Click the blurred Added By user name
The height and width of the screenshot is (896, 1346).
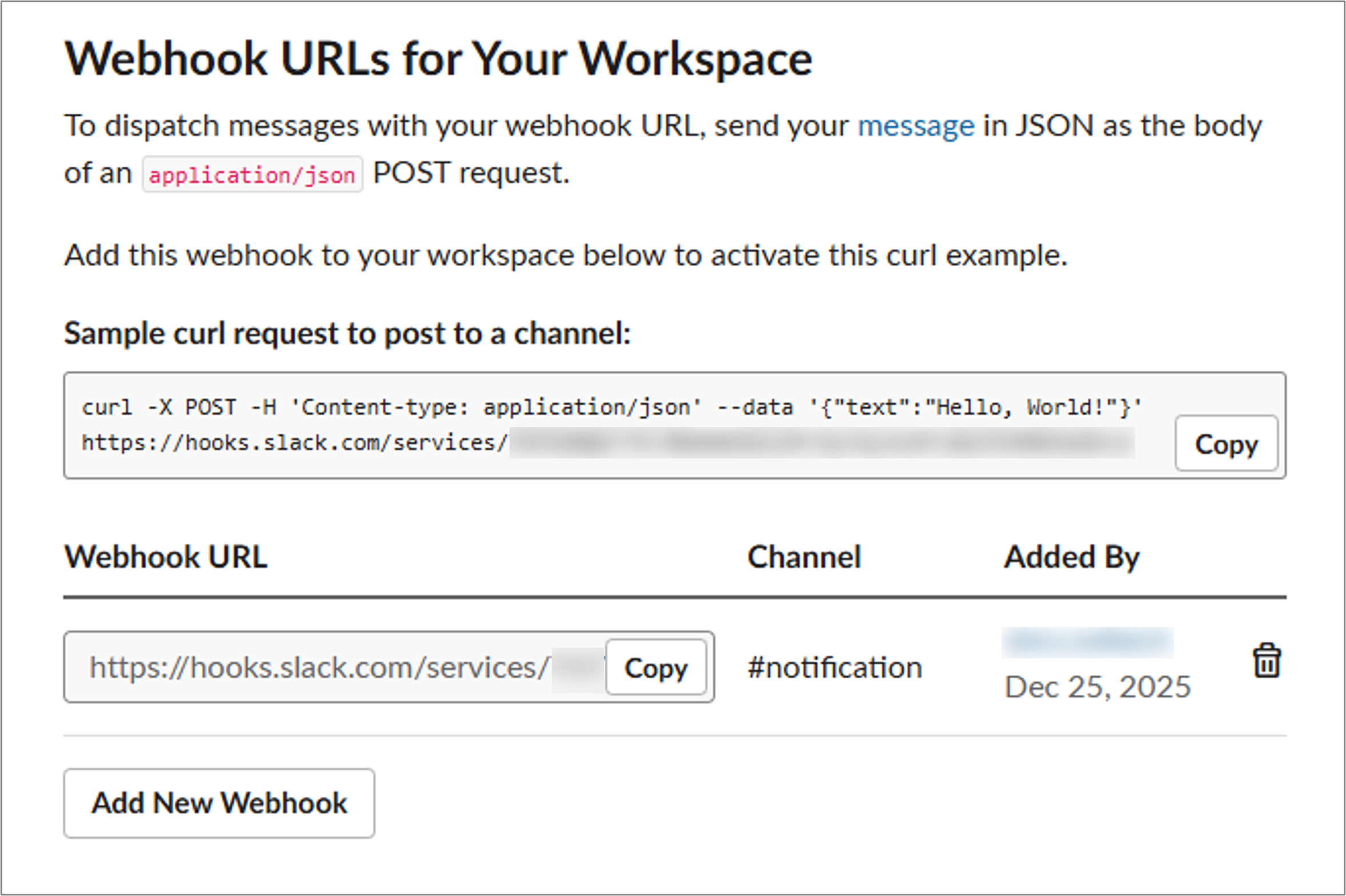click(x=1087, y=642)
